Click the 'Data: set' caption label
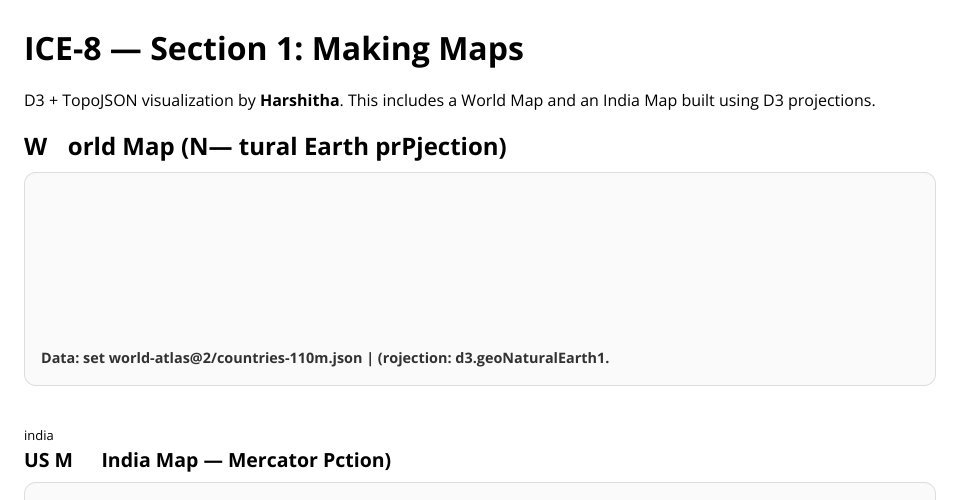This screenshot has width=960, height=500. (x=73, y=358)
